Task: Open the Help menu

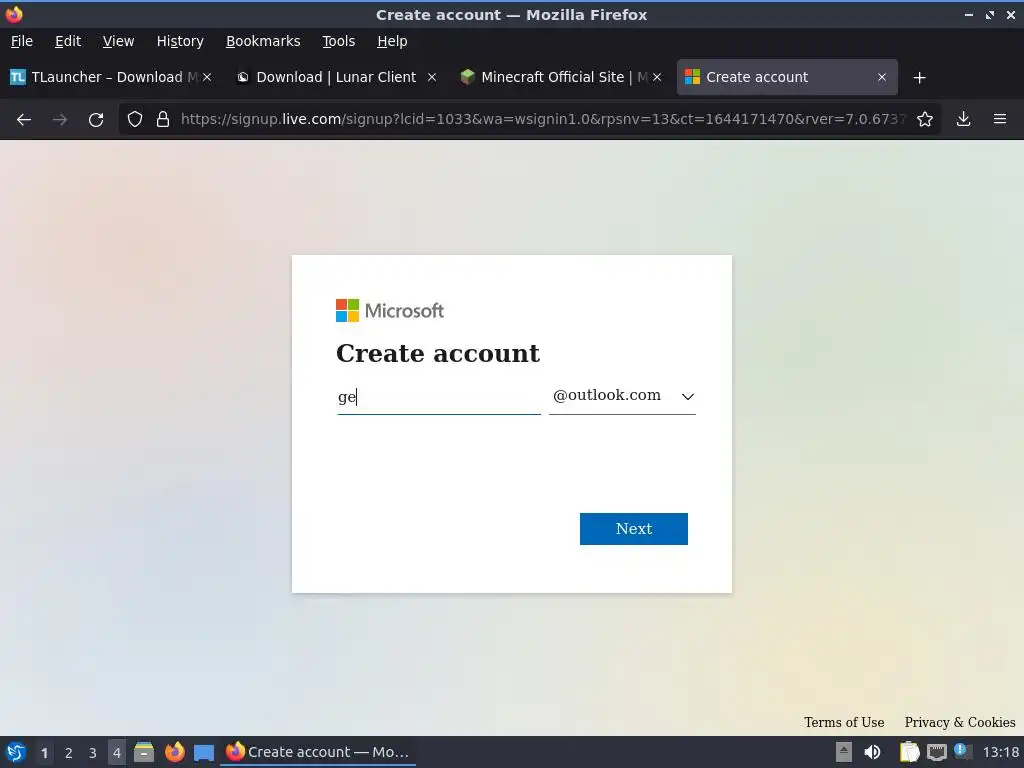Action: (392, 41)
